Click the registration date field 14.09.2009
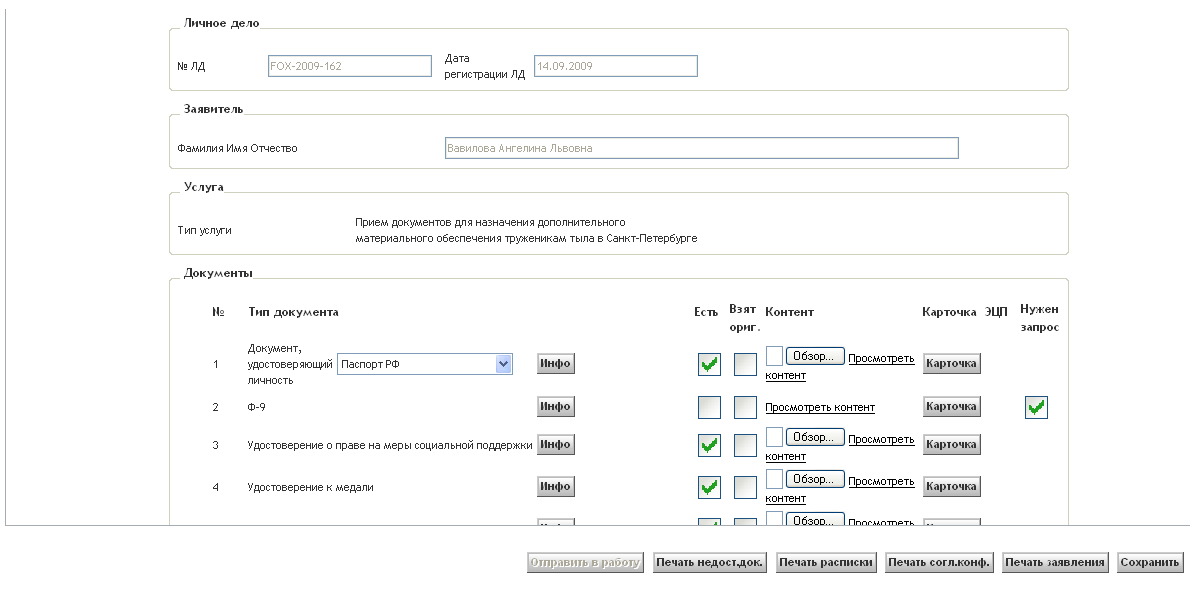This screenshot has height=593, width=1190. [x=615, y=66]
